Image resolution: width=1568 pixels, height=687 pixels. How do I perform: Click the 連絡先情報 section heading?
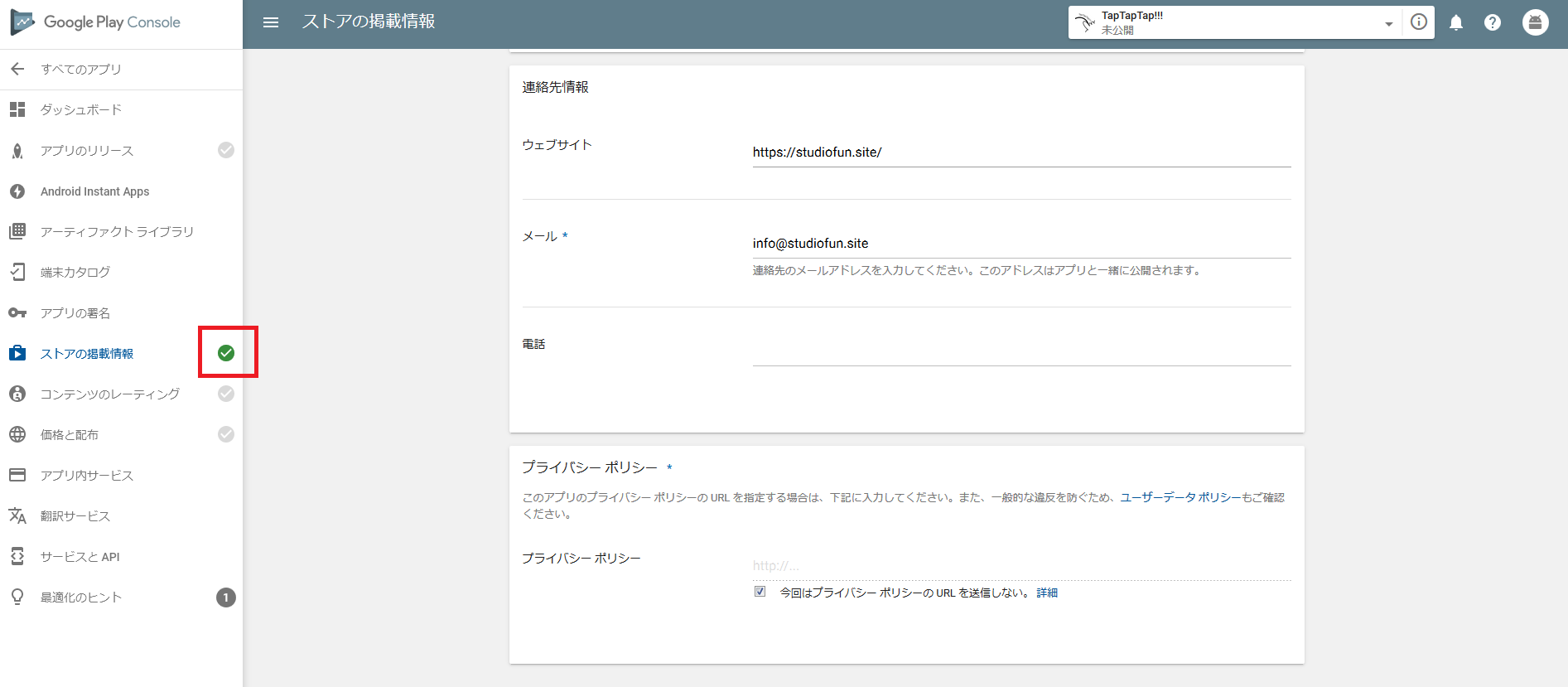555,87
